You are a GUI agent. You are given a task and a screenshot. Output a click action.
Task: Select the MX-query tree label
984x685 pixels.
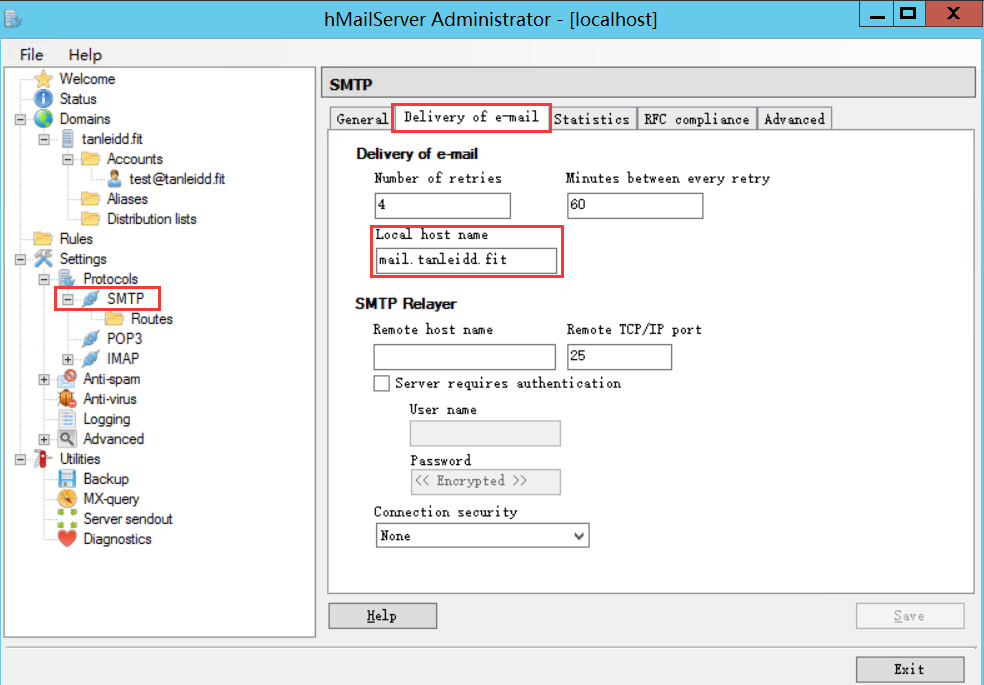[111, 499]
